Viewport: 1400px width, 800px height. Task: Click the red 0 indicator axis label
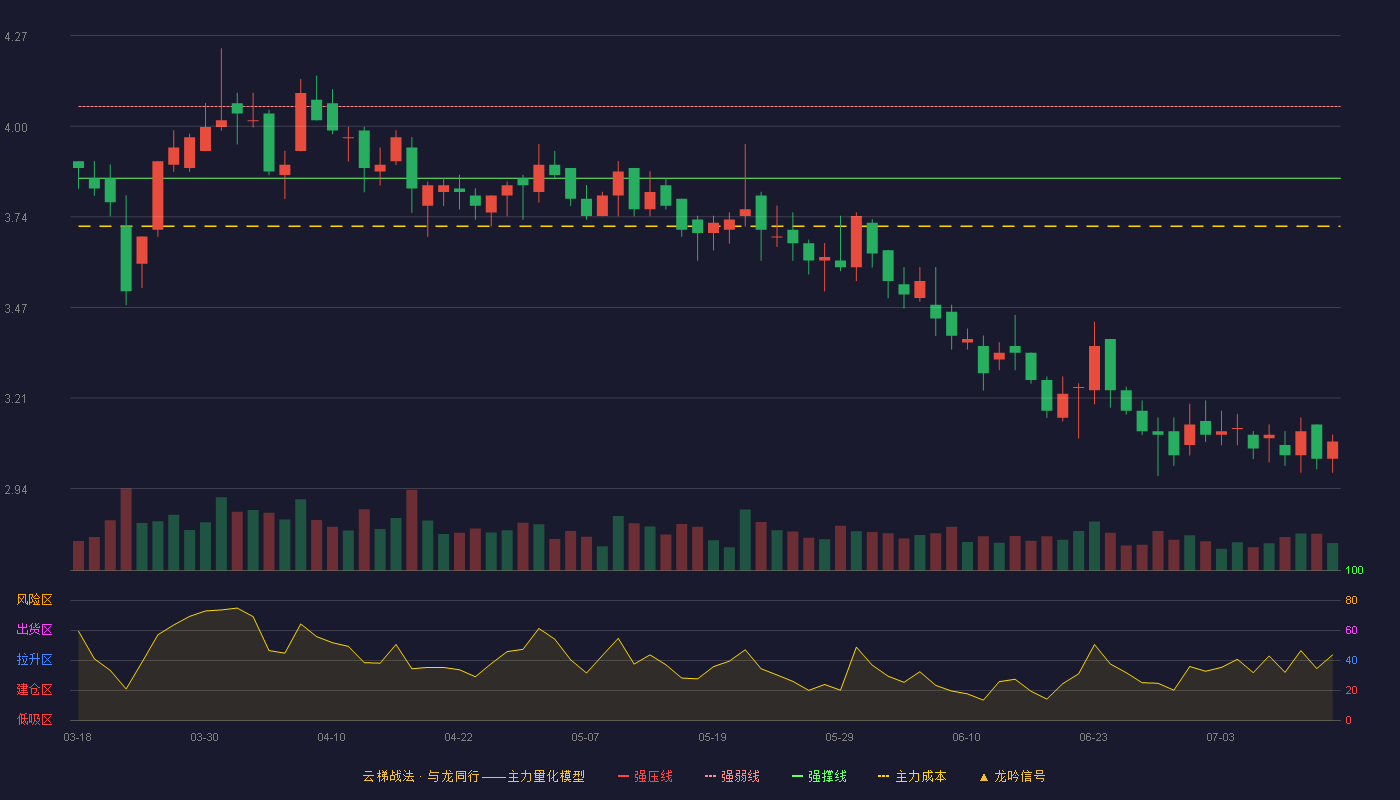1348,720
